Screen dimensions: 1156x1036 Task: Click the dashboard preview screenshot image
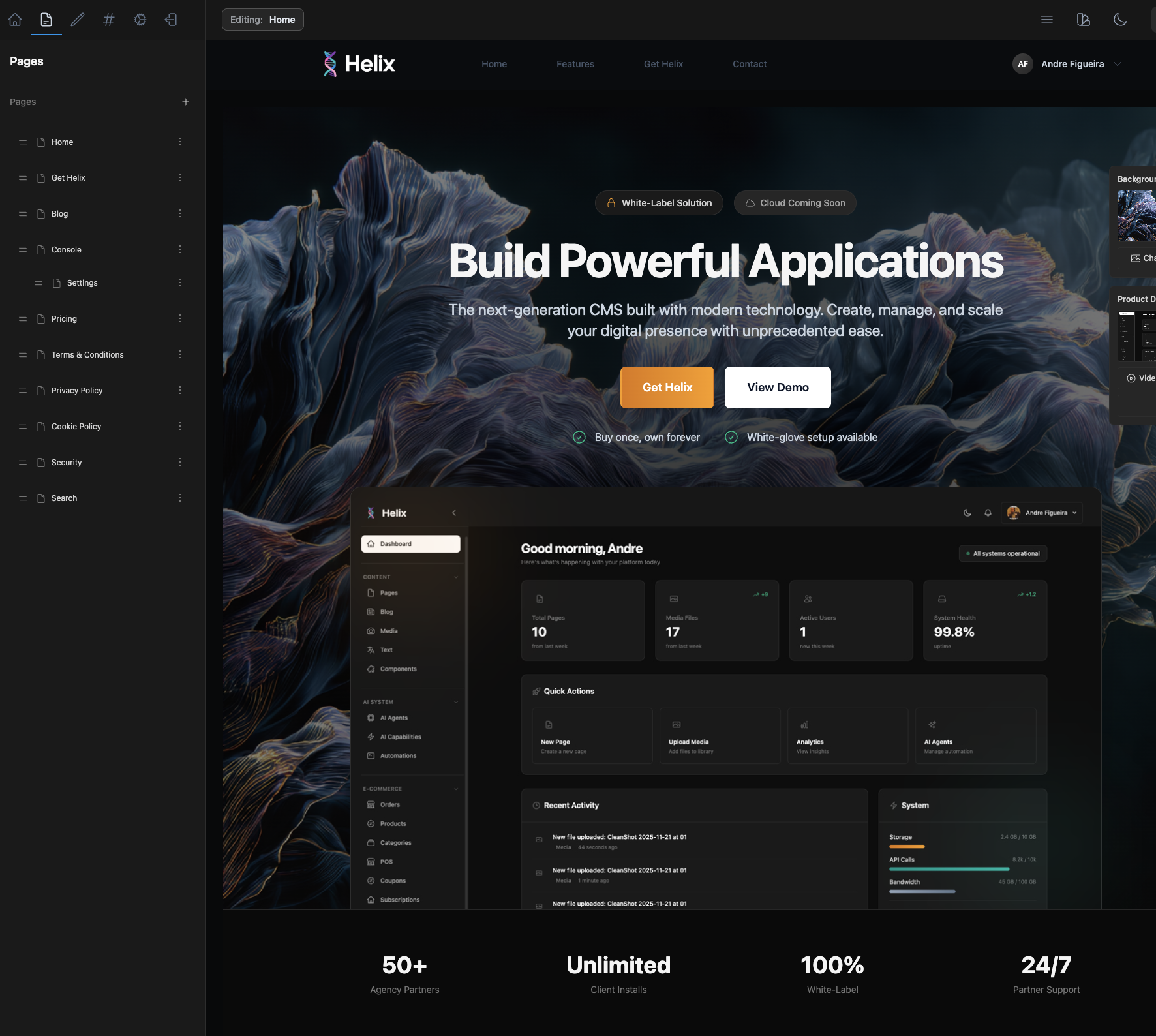coord(726,698)
